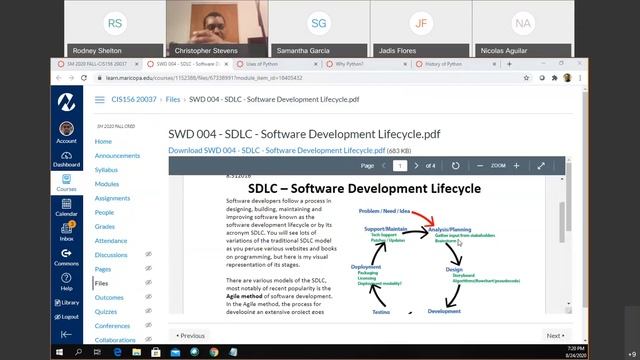Viewport: 640px width, 360px height.
Task: Open Attendance in course navigation
Action: coord(111,241)
